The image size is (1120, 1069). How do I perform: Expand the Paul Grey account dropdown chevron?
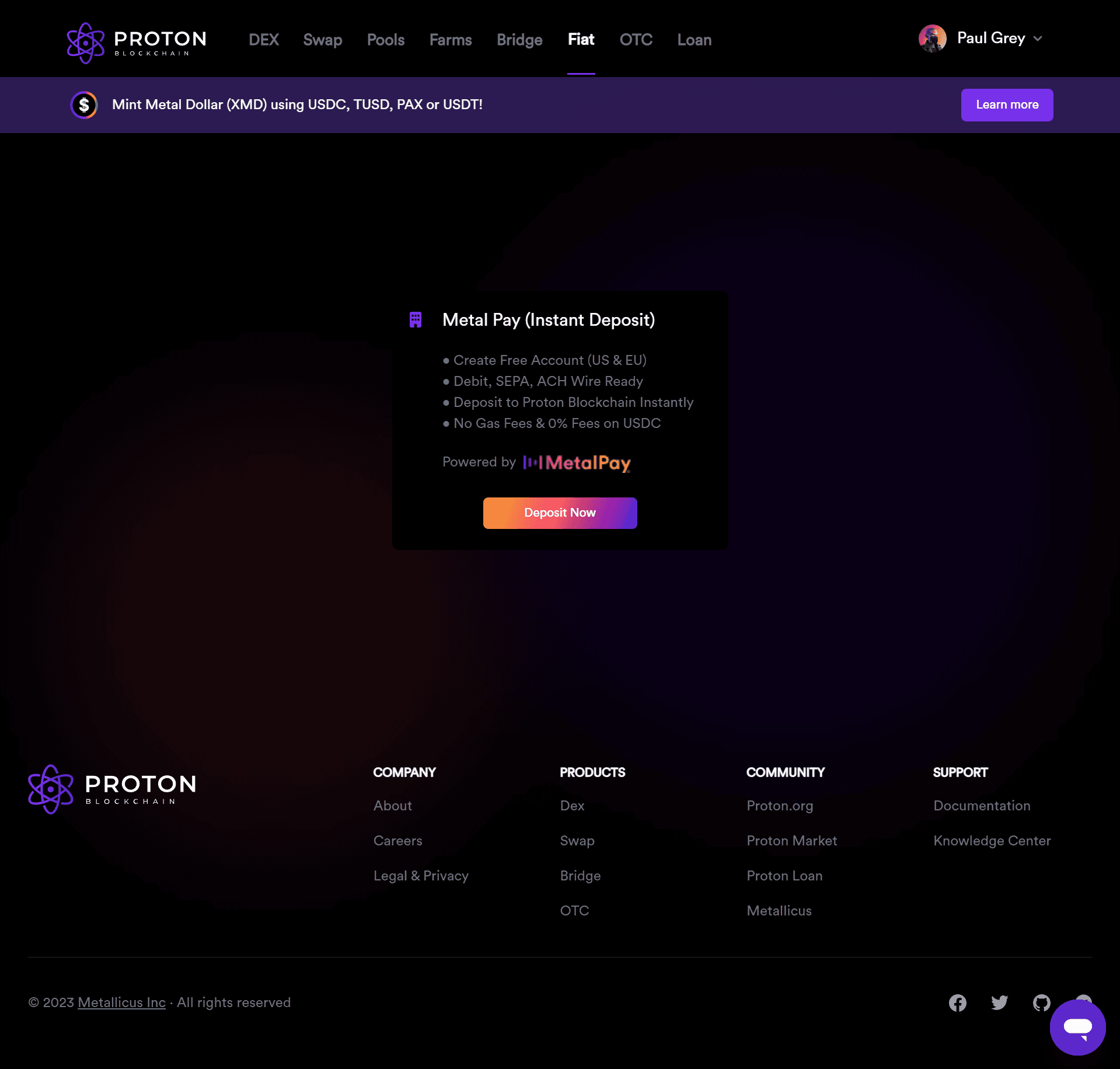click(x=1038, y=39)
